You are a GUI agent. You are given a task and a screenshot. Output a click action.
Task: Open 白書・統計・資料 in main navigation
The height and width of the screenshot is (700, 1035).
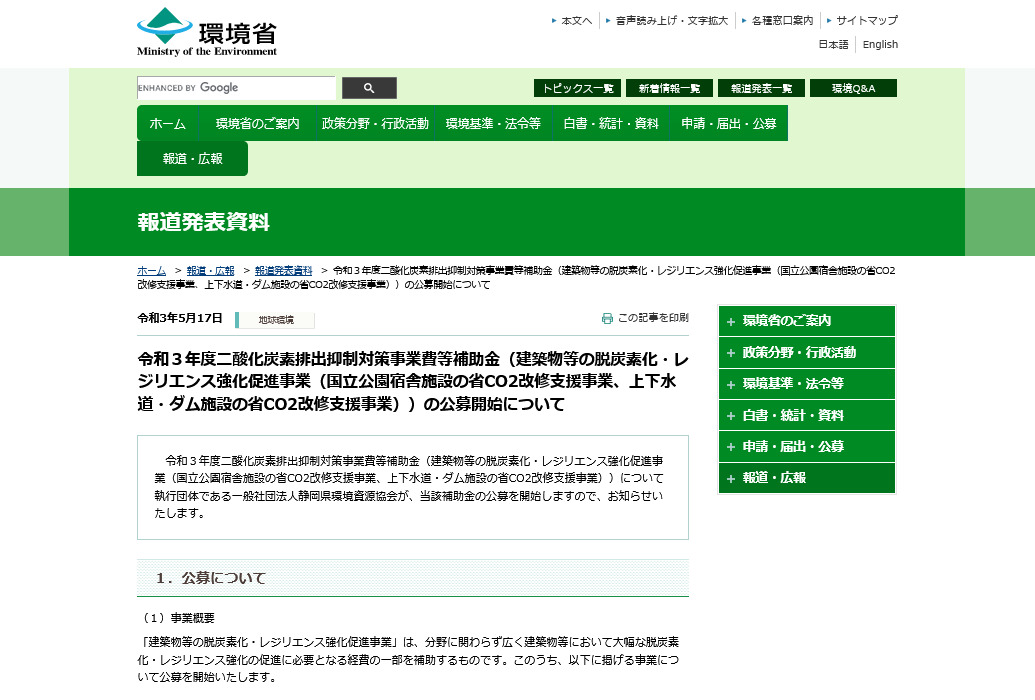coord(610,123)
